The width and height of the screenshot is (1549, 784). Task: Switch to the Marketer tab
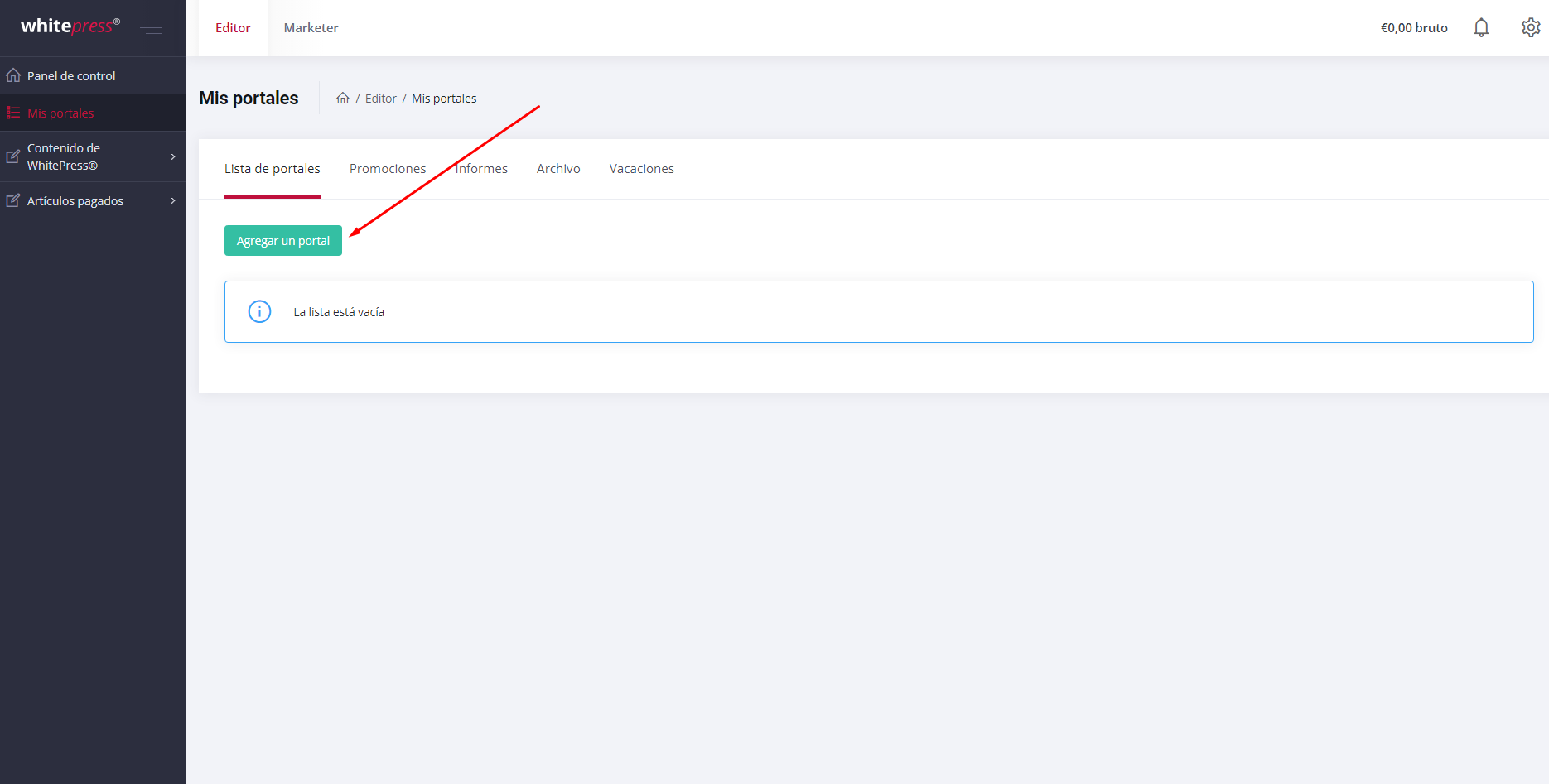point(311,28)
